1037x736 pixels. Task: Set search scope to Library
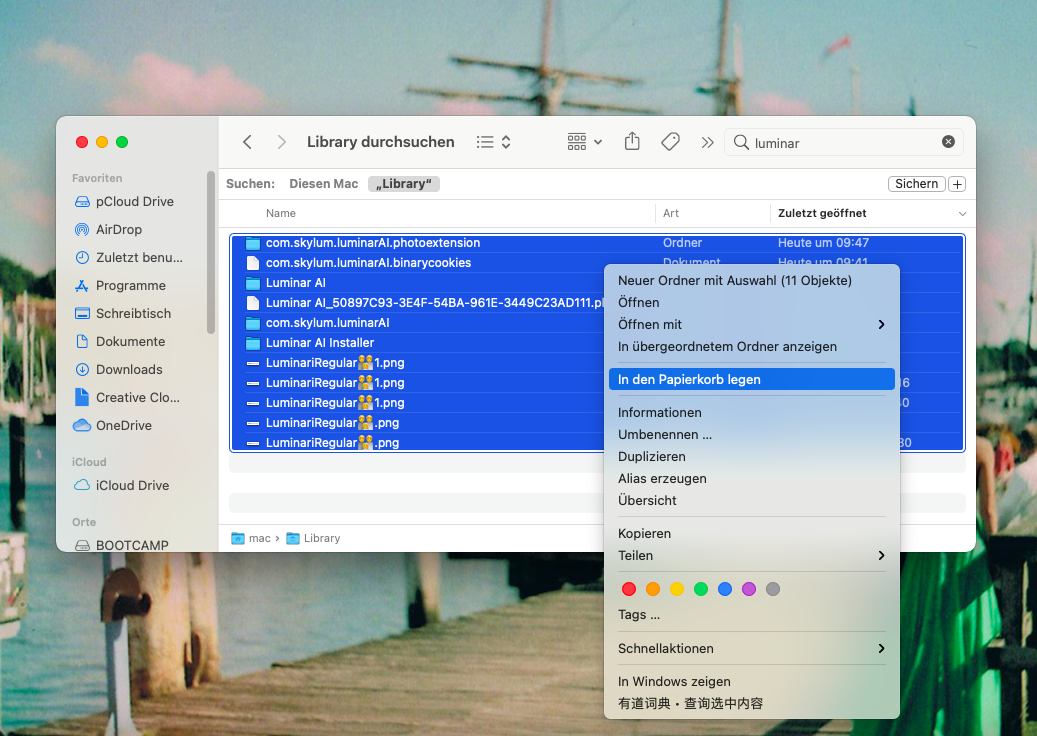(x=403, y=184)
